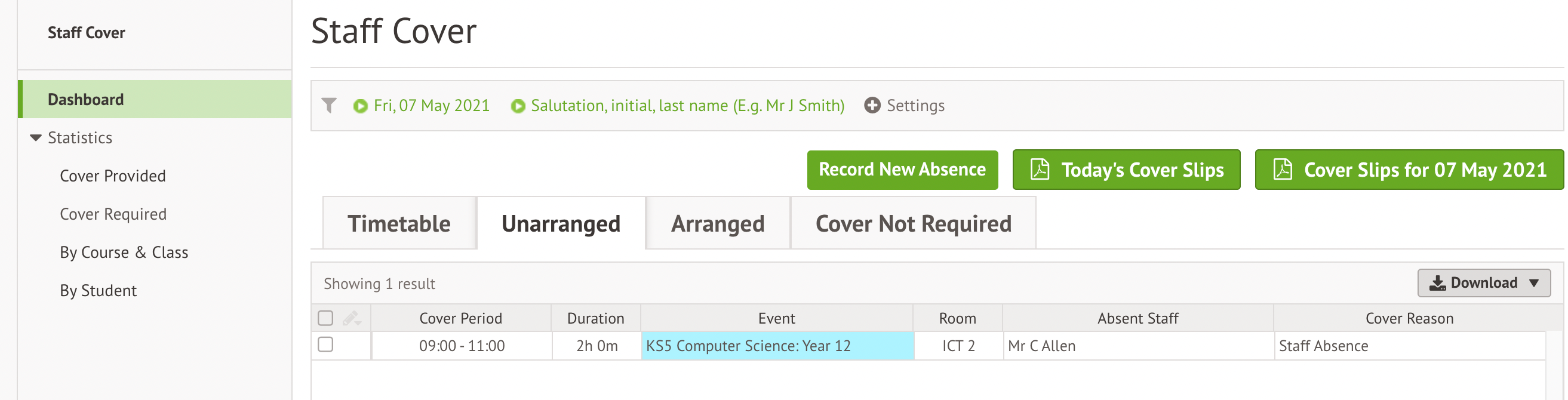The image size is (1568, 400).
Task: Click the Record New Absence button
Action: pos(902,170)
